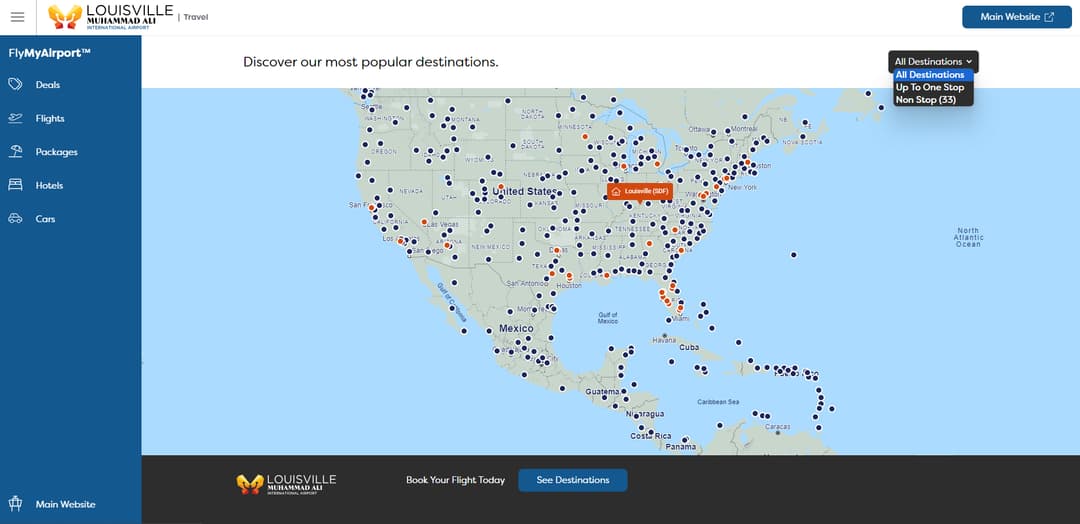Click the Flights airplane icon
The image size is (1080, 524).
pyautogui.click(x=15, y=118)
